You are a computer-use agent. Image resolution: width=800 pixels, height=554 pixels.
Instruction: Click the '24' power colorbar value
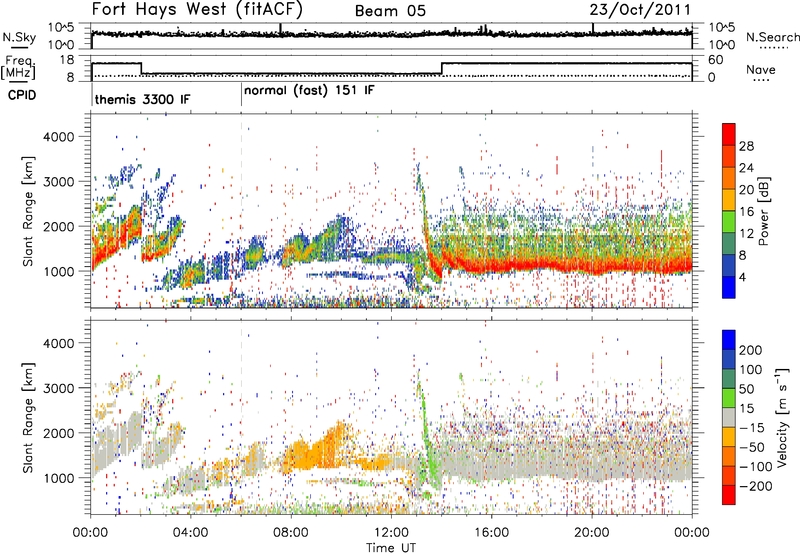(x=746, y=168)
